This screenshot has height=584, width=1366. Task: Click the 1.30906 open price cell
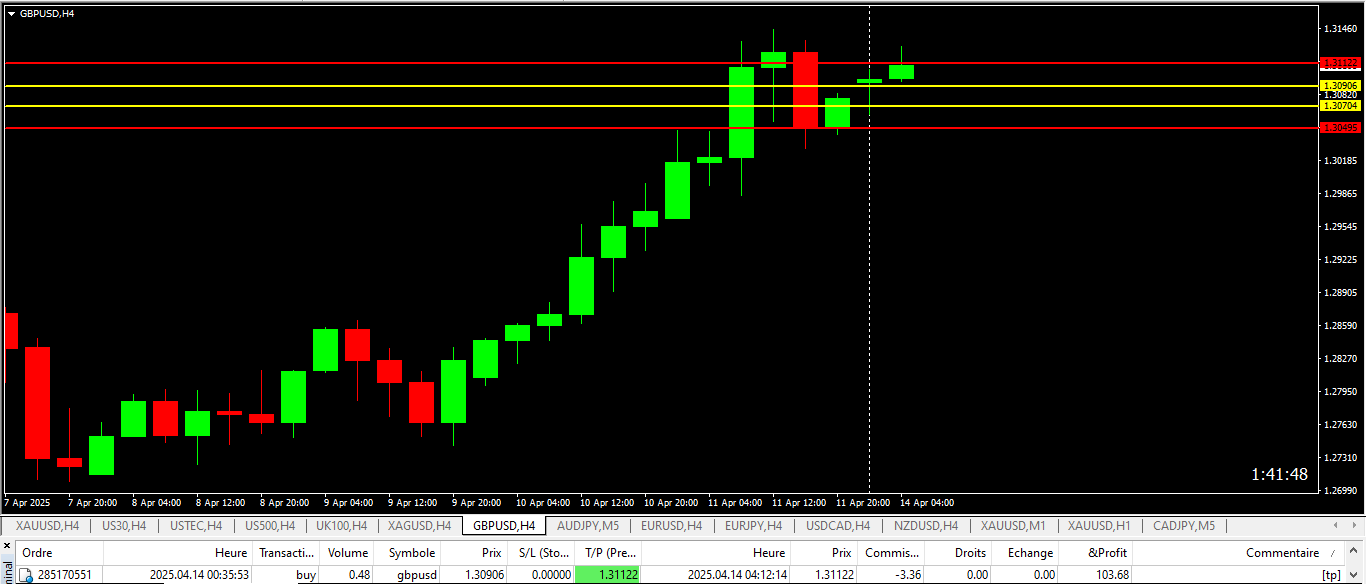coord(483,575)
